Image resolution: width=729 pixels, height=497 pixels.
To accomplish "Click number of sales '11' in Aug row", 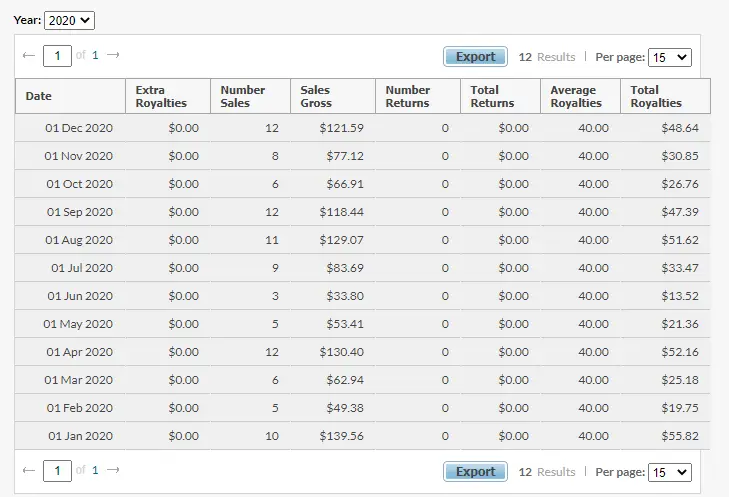I will pos(272,240).
